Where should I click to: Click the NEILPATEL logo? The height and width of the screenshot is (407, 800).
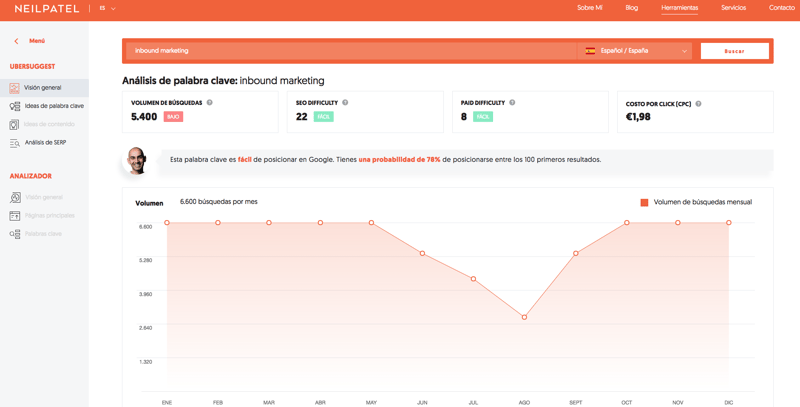coord(47,9)
